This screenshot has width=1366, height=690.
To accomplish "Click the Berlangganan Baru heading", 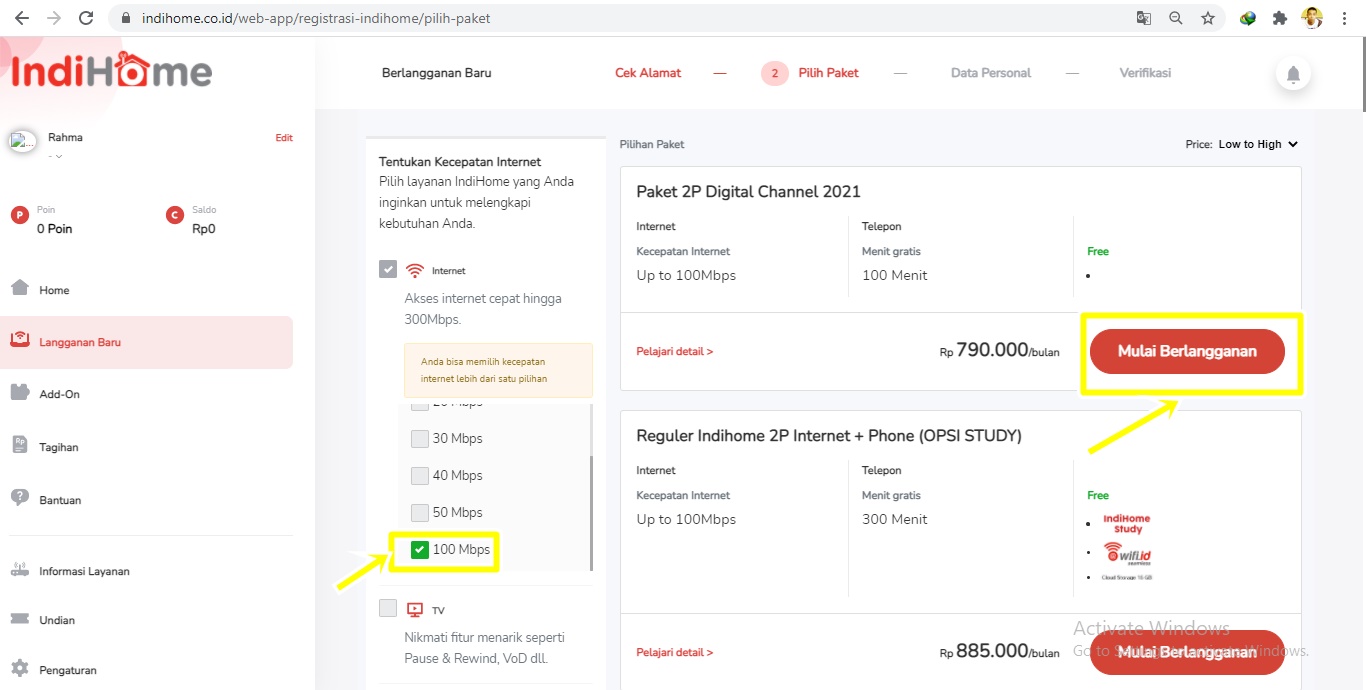I will click(437, 73).
